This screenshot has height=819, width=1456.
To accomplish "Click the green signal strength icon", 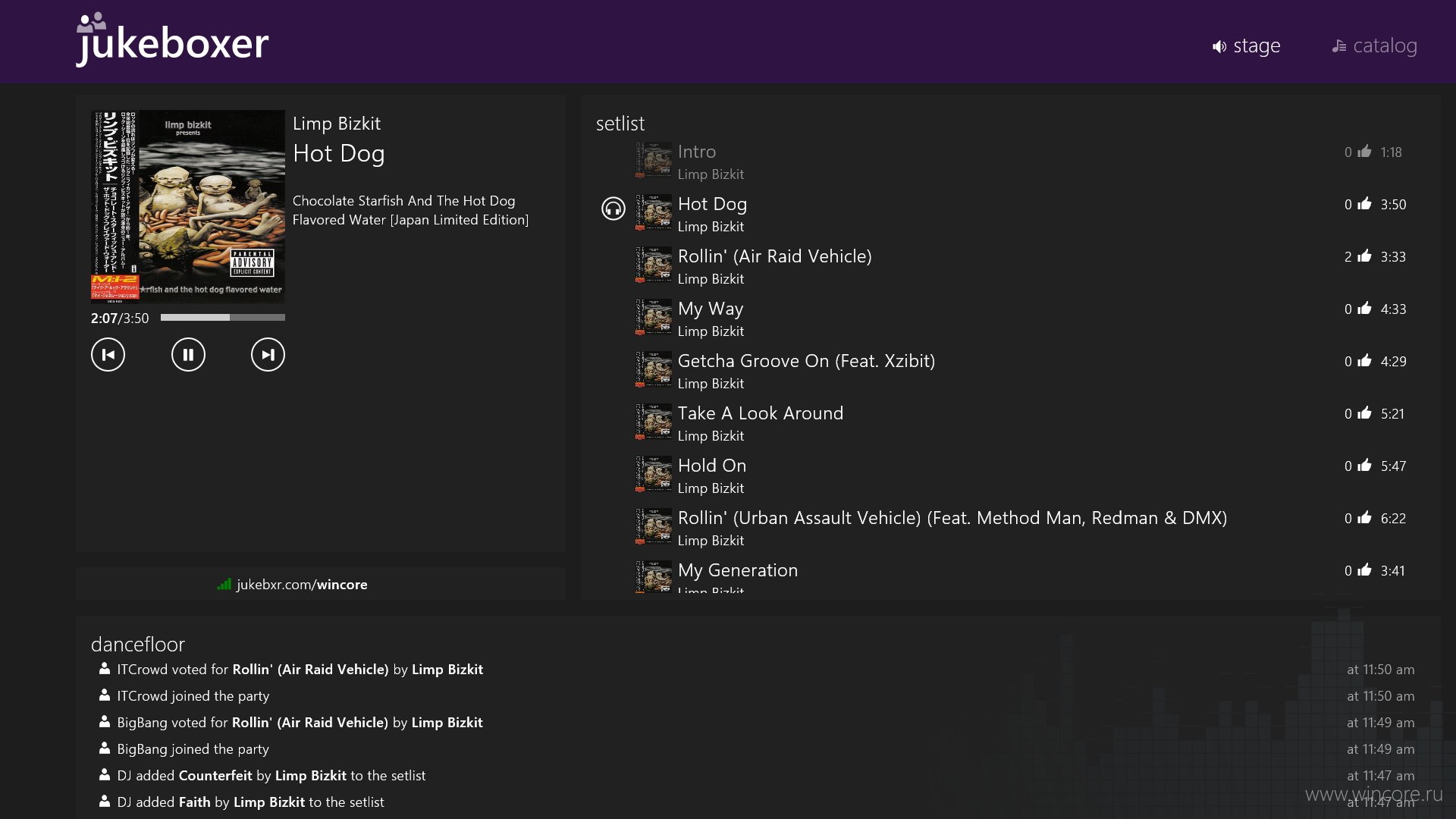I will tap(224, 584).
